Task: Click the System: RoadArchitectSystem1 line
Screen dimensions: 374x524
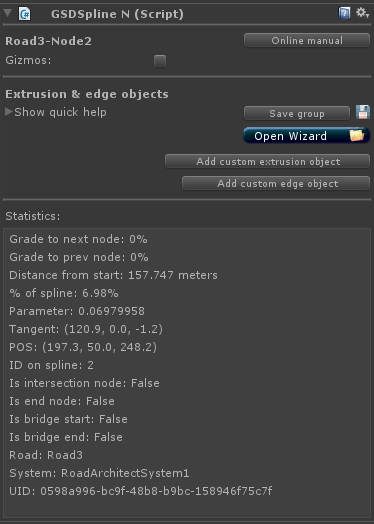Action: [x=99, y=474]
